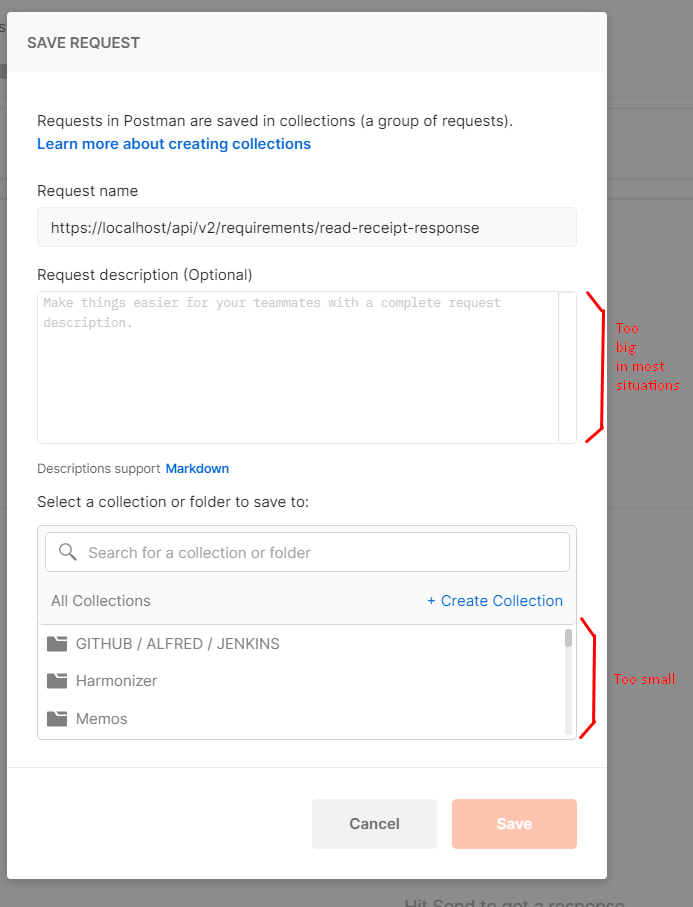
Task: Click the Descriptions support label
Action: (x=98, y=468)
